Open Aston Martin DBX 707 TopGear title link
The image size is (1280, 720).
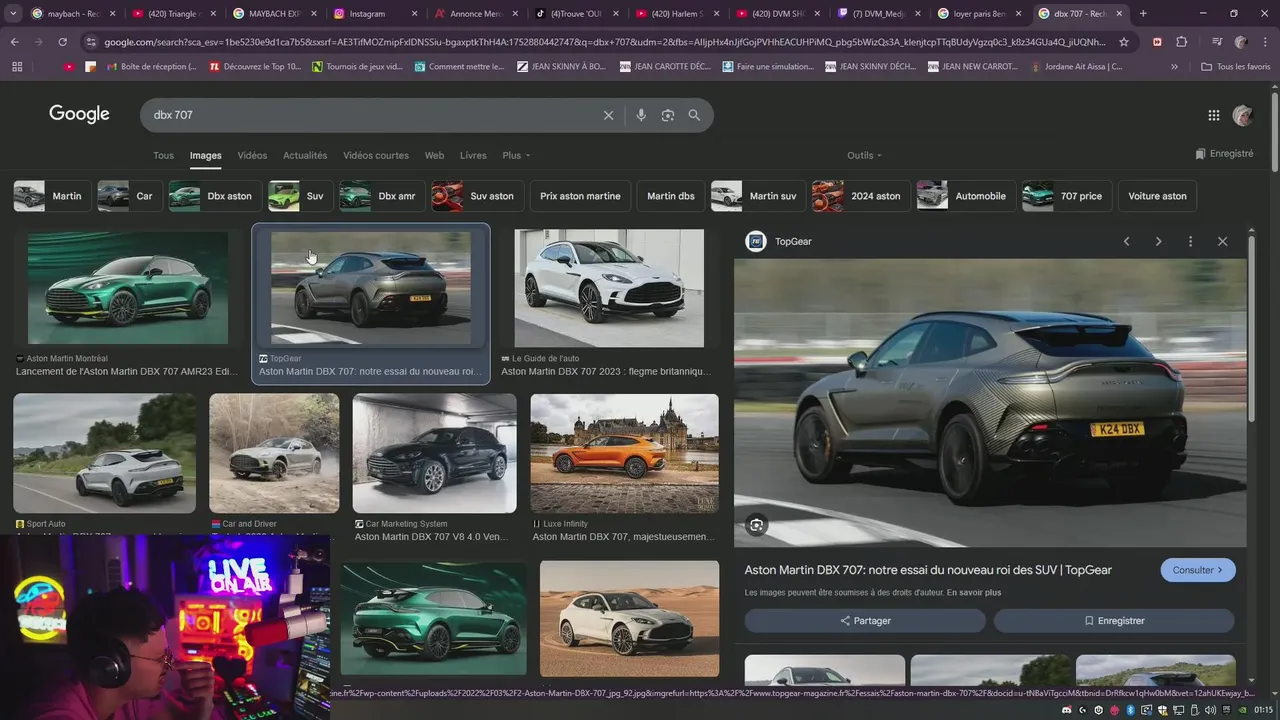[928, 570]
